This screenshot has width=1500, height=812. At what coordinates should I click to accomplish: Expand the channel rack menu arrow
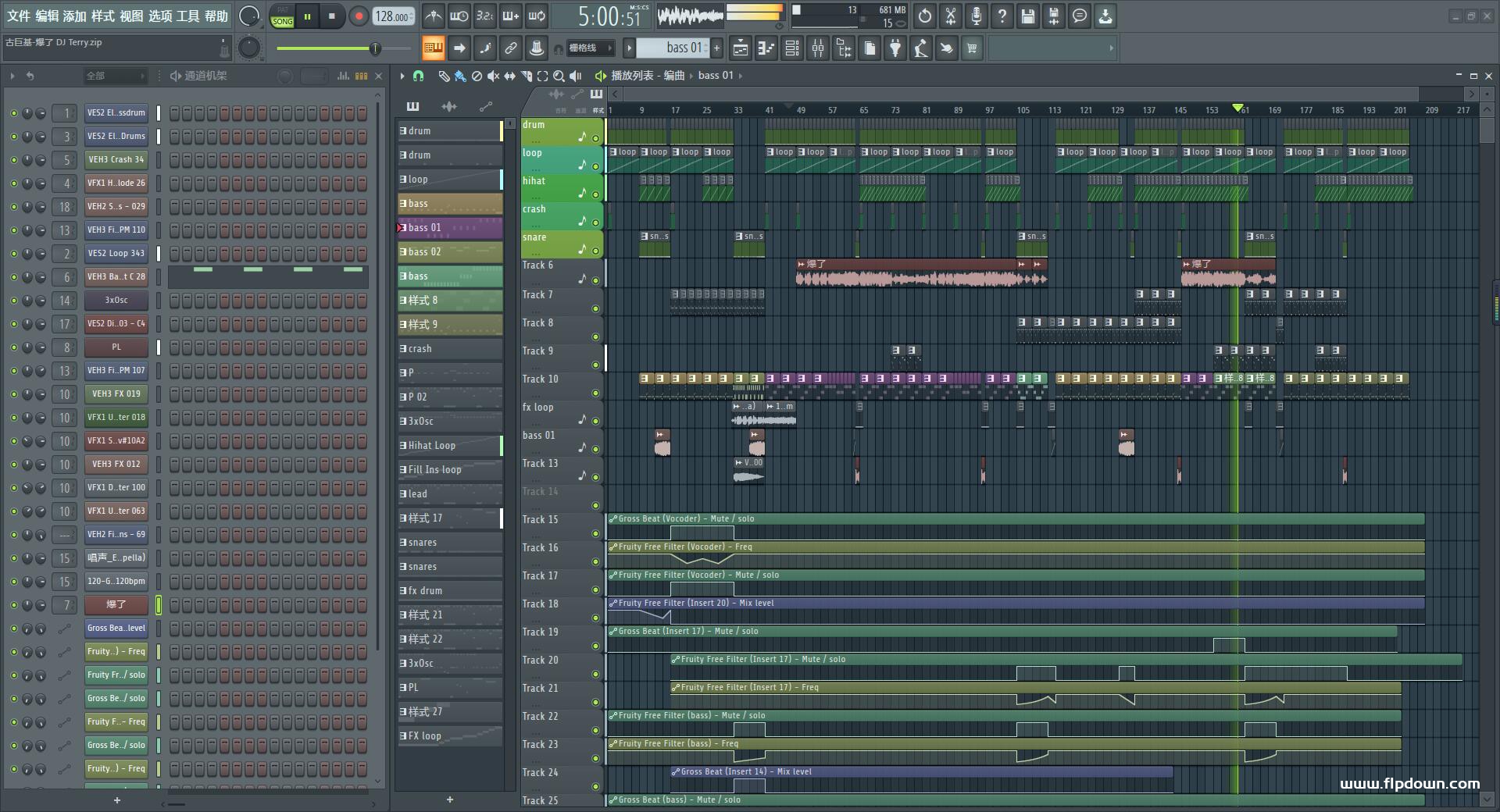pyautogui.click(x=12, y=76)
